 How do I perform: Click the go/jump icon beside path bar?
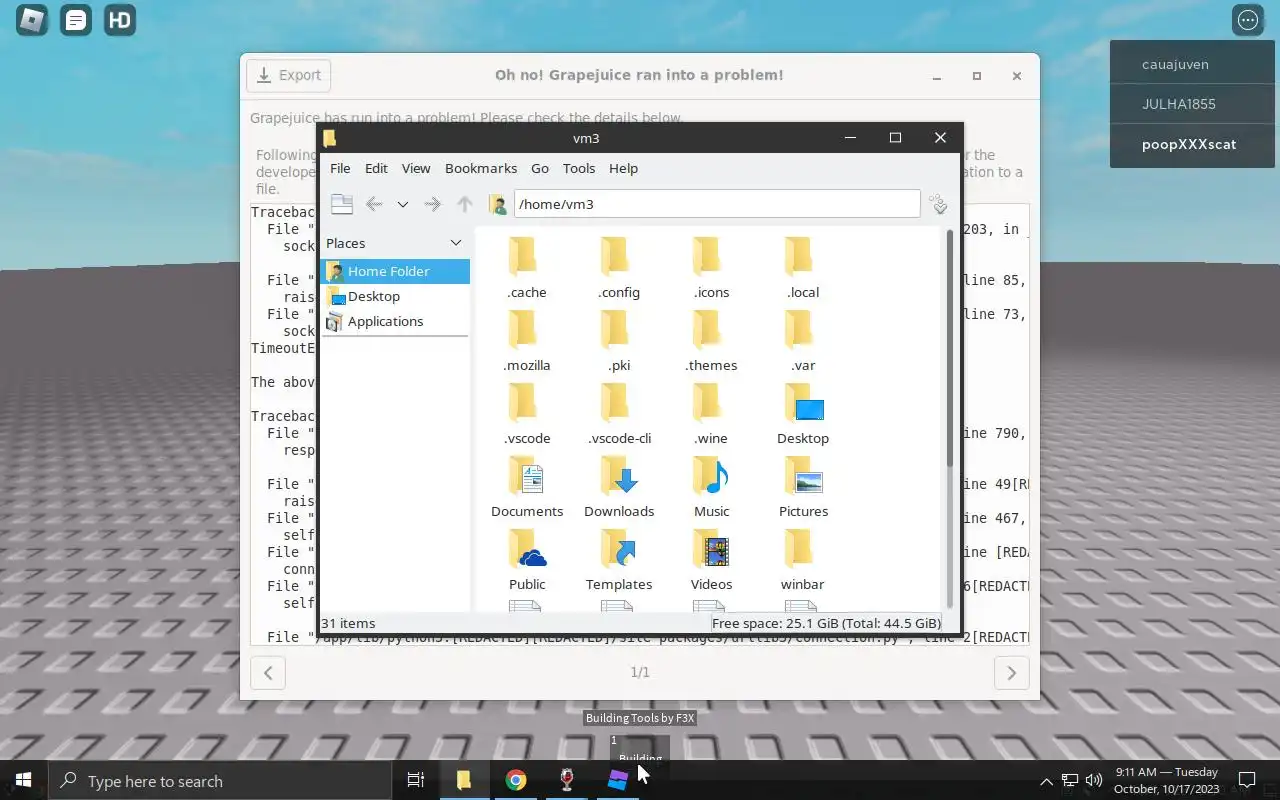(x=938, y=204)
